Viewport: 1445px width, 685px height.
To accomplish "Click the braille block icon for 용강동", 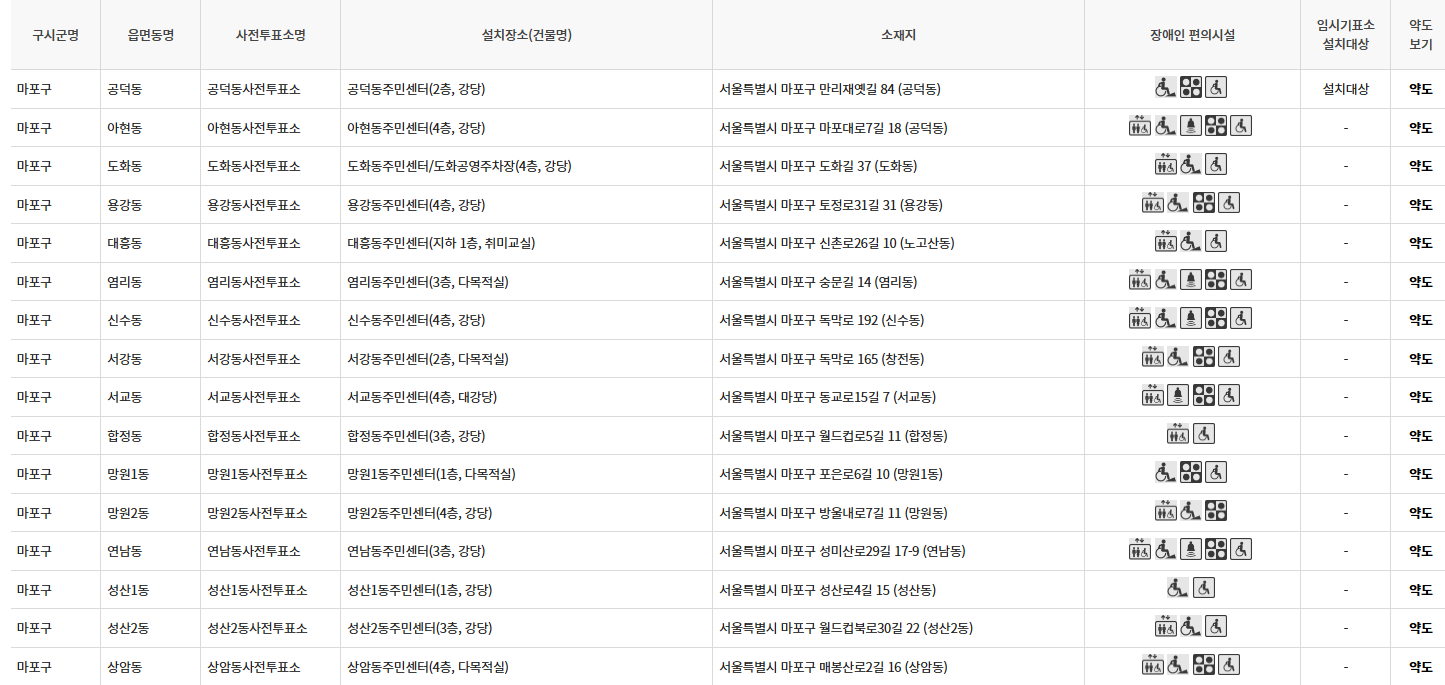I will (x=1203, y=203).
